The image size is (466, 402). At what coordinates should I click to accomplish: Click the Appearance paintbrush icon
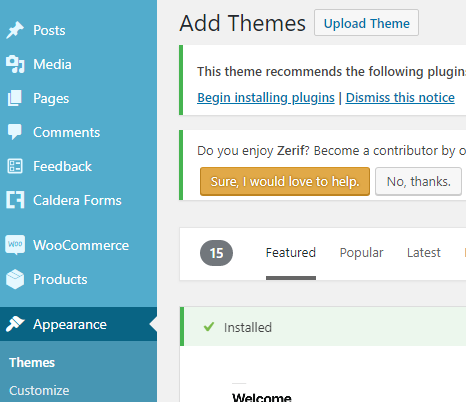tap(15, 324)
